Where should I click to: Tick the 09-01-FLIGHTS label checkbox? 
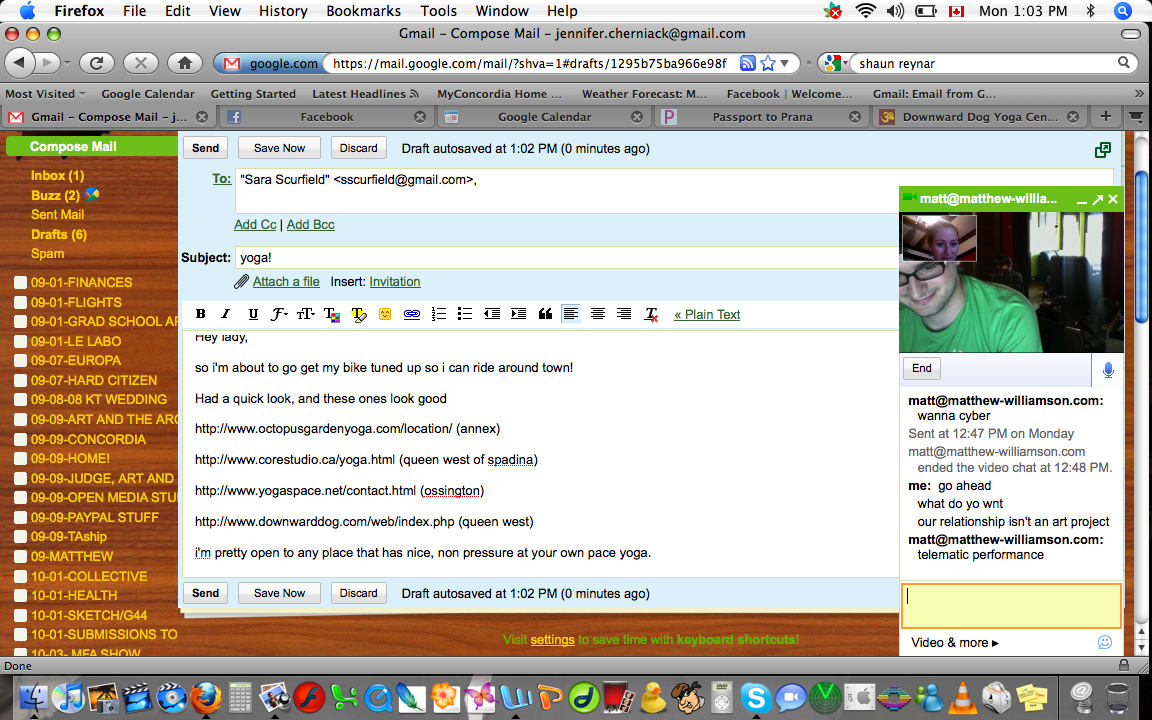tap(21, 302)
